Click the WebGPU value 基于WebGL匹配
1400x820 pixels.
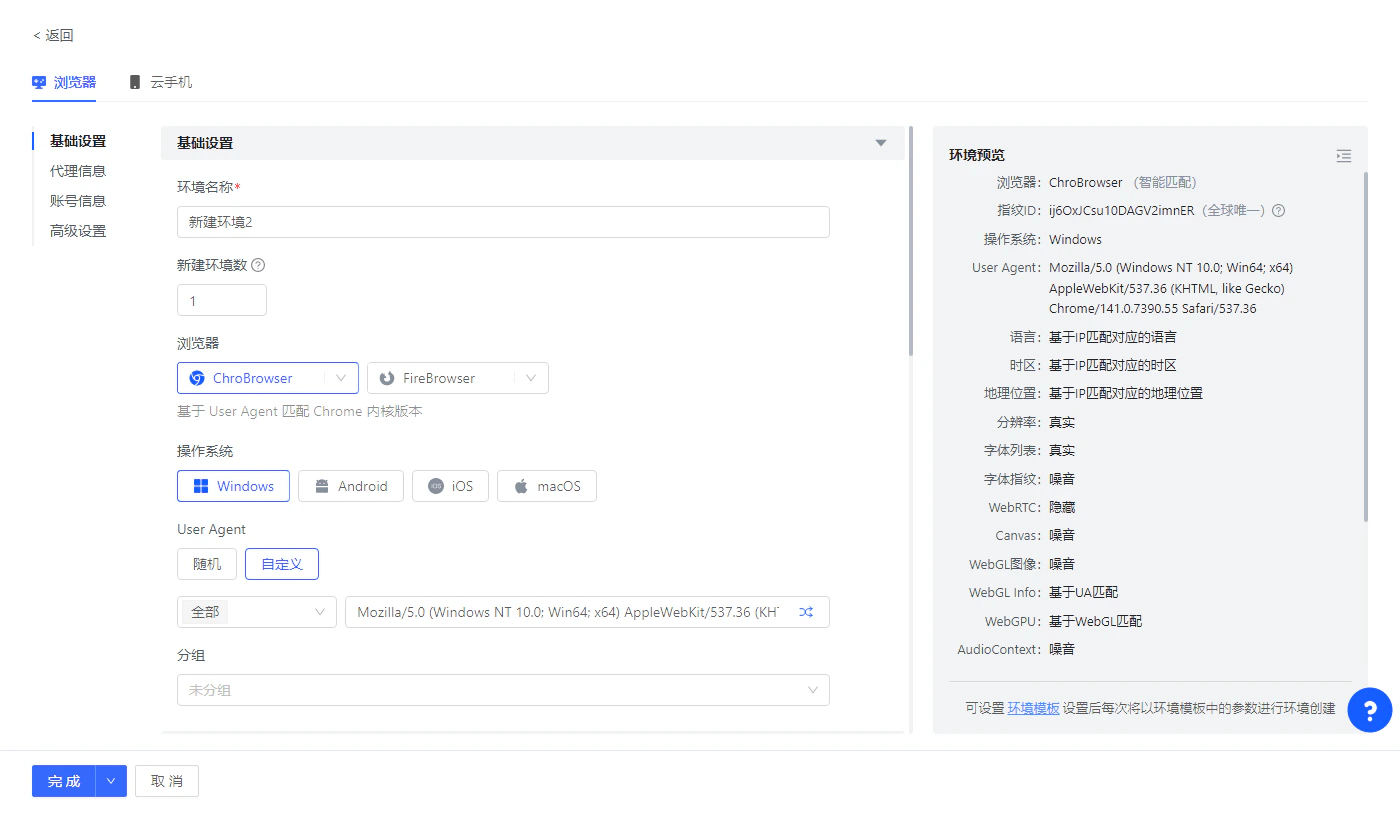pyautogui.click(x=1095, y=621)
